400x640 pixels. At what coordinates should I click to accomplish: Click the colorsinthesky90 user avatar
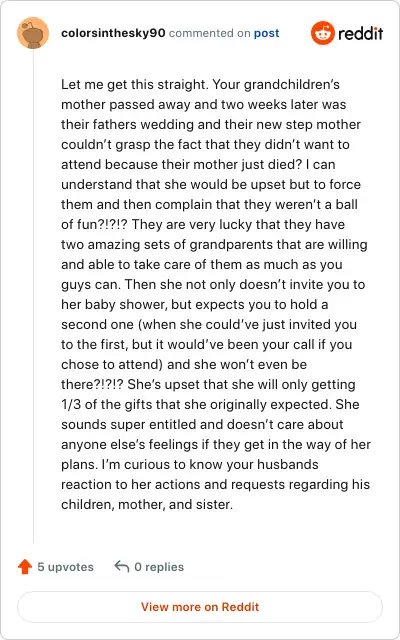33,33
